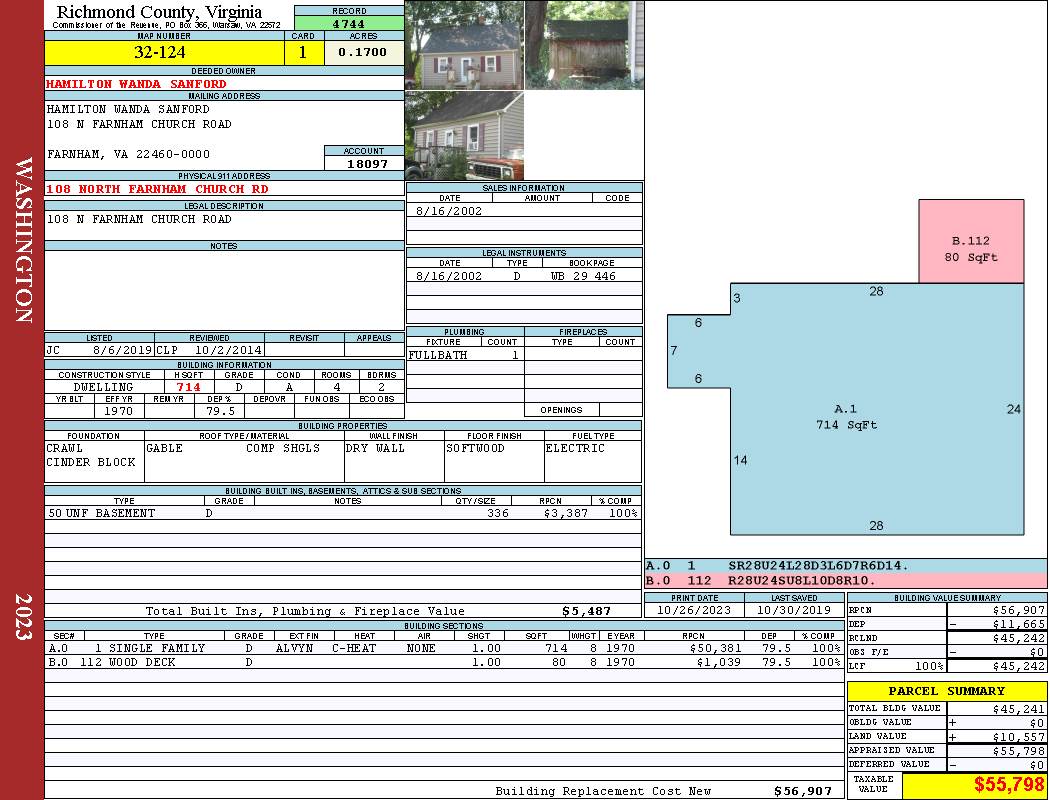
Task: Click the red taxable value $55,798
Action: [974, 785]
